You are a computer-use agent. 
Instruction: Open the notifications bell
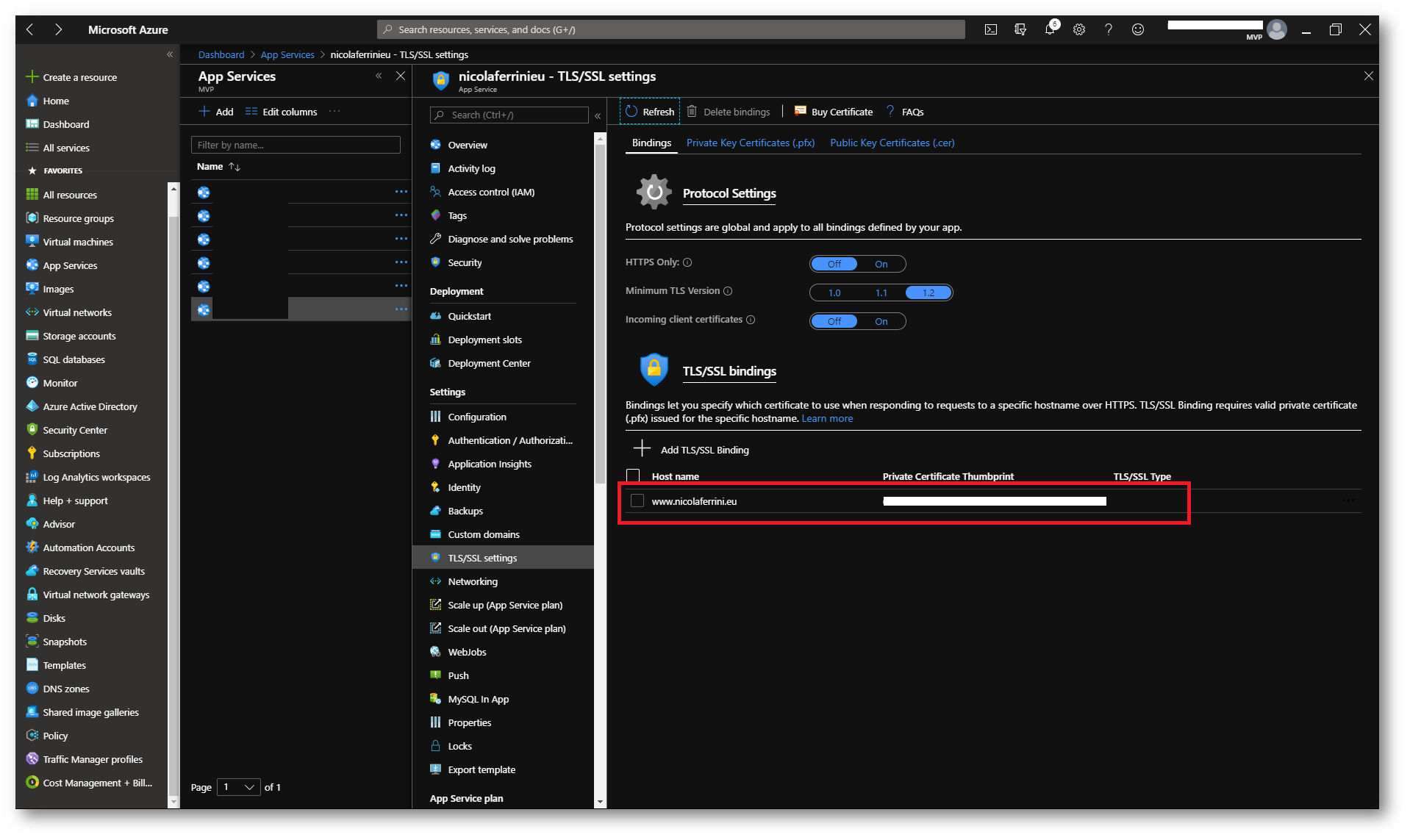[x=1050, y=29]
